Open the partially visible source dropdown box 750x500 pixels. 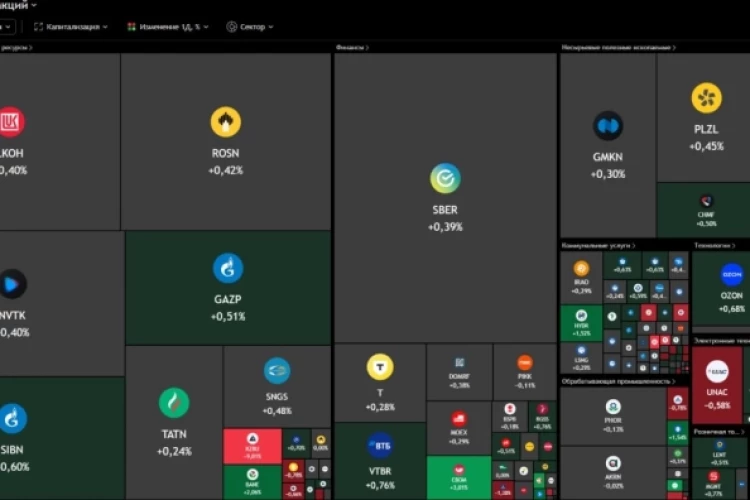click(7, 27)
